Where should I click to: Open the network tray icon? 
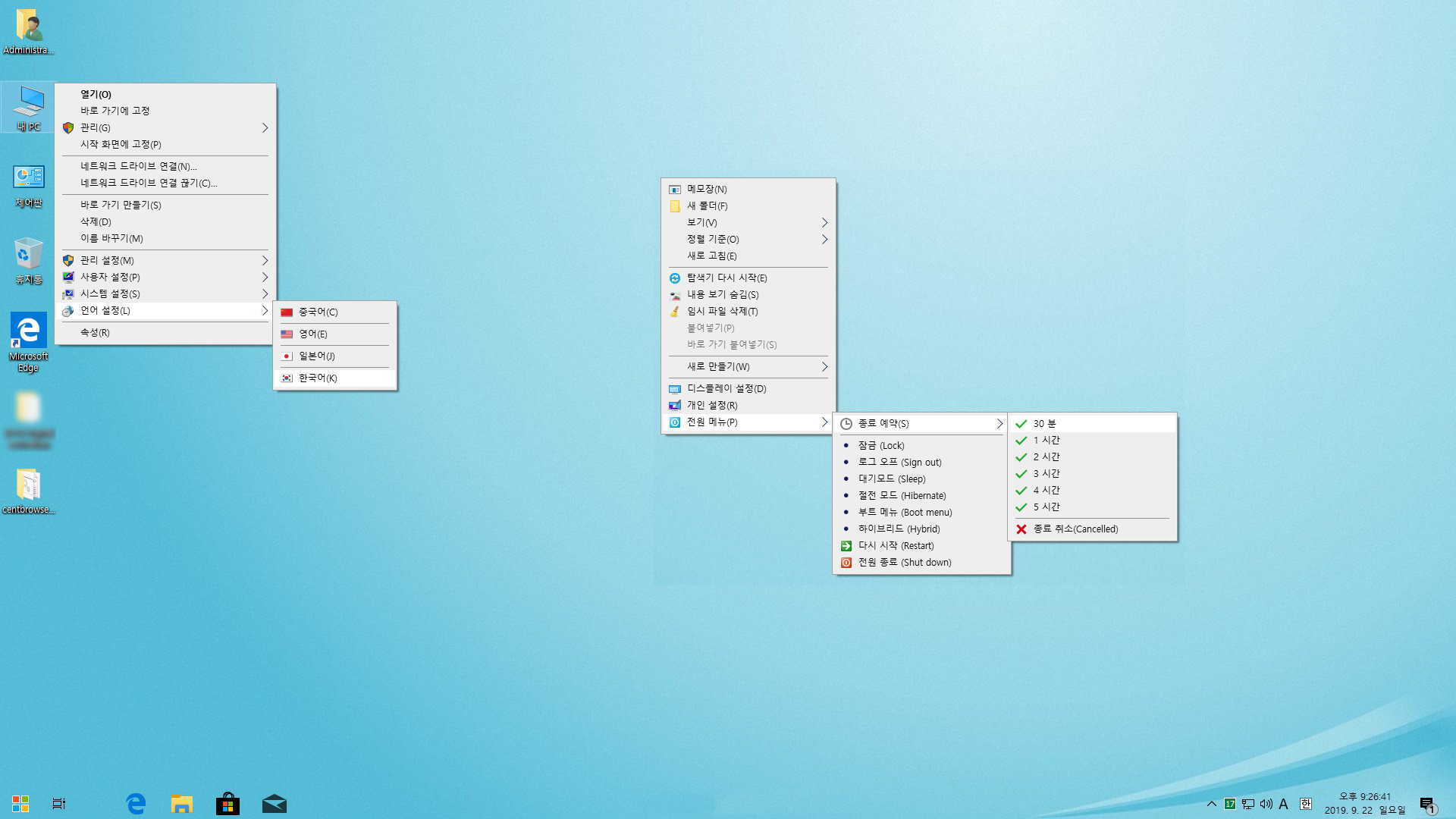(x=1247, y=804)
